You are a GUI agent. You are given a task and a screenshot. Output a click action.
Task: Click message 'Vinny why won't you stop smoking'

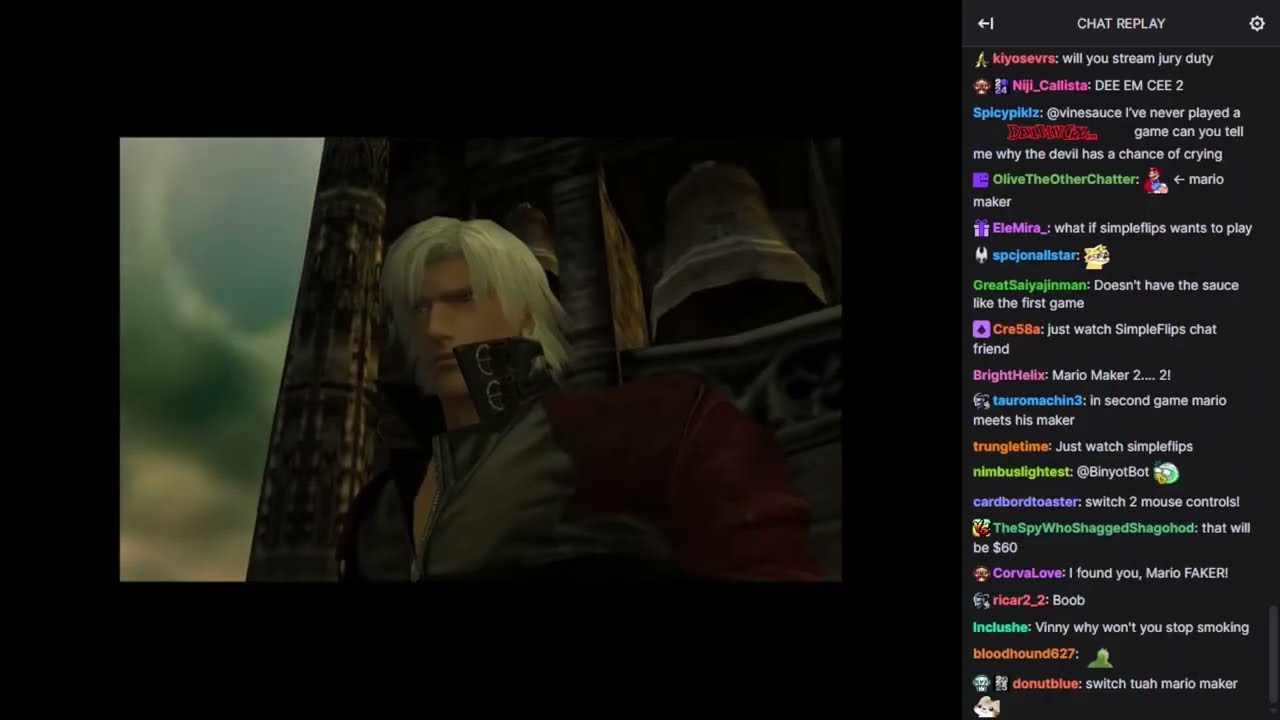click(1142, 628)
